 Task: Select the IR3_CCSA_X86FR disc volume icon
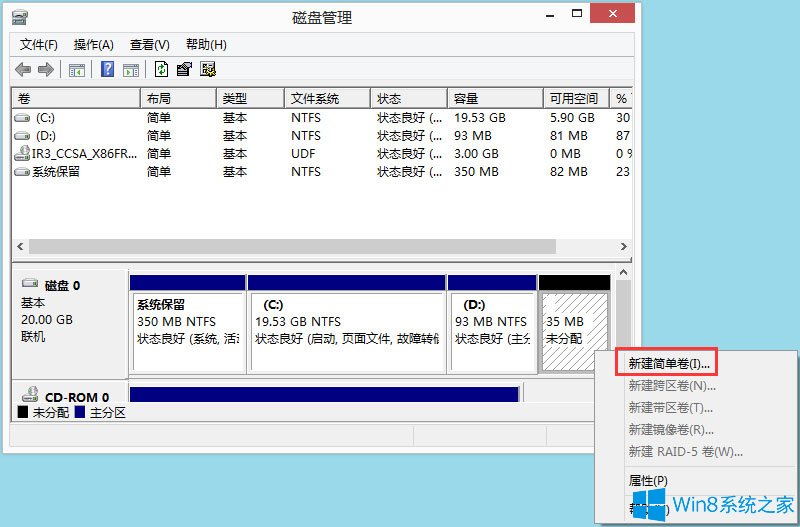(x=22, y=154)
